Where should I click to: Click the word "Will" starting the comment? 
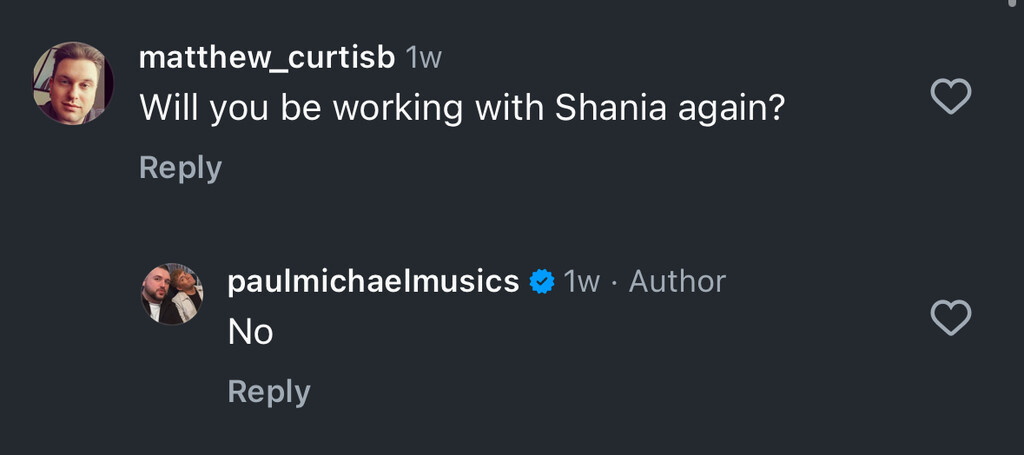click(x=169, y=108)
